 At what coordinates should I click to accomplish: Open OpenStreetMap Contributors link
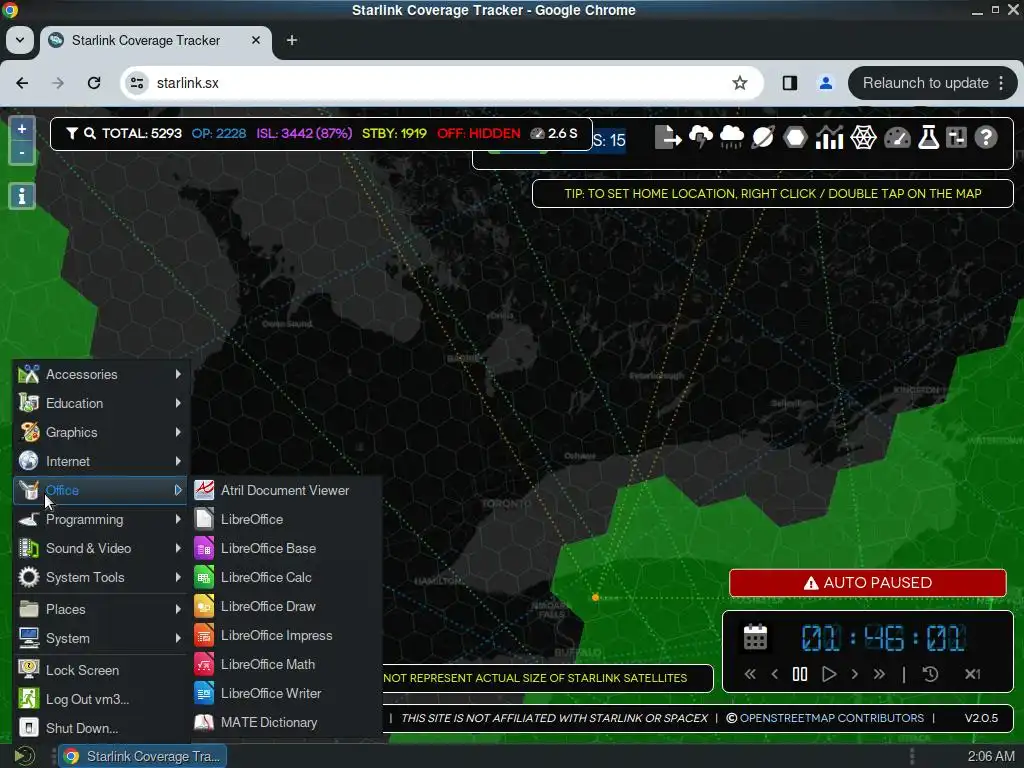[x=831, y=718]
